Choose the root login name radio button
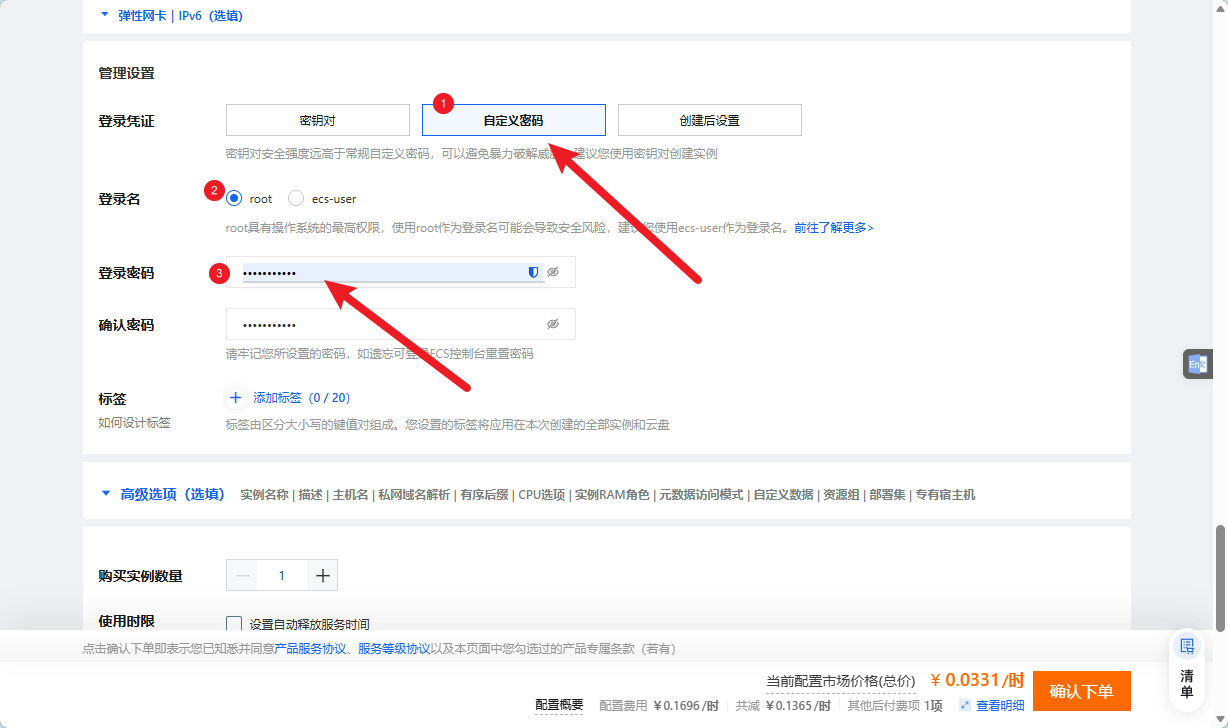This screenshot has height=728, width=1228. coord(234,198)
